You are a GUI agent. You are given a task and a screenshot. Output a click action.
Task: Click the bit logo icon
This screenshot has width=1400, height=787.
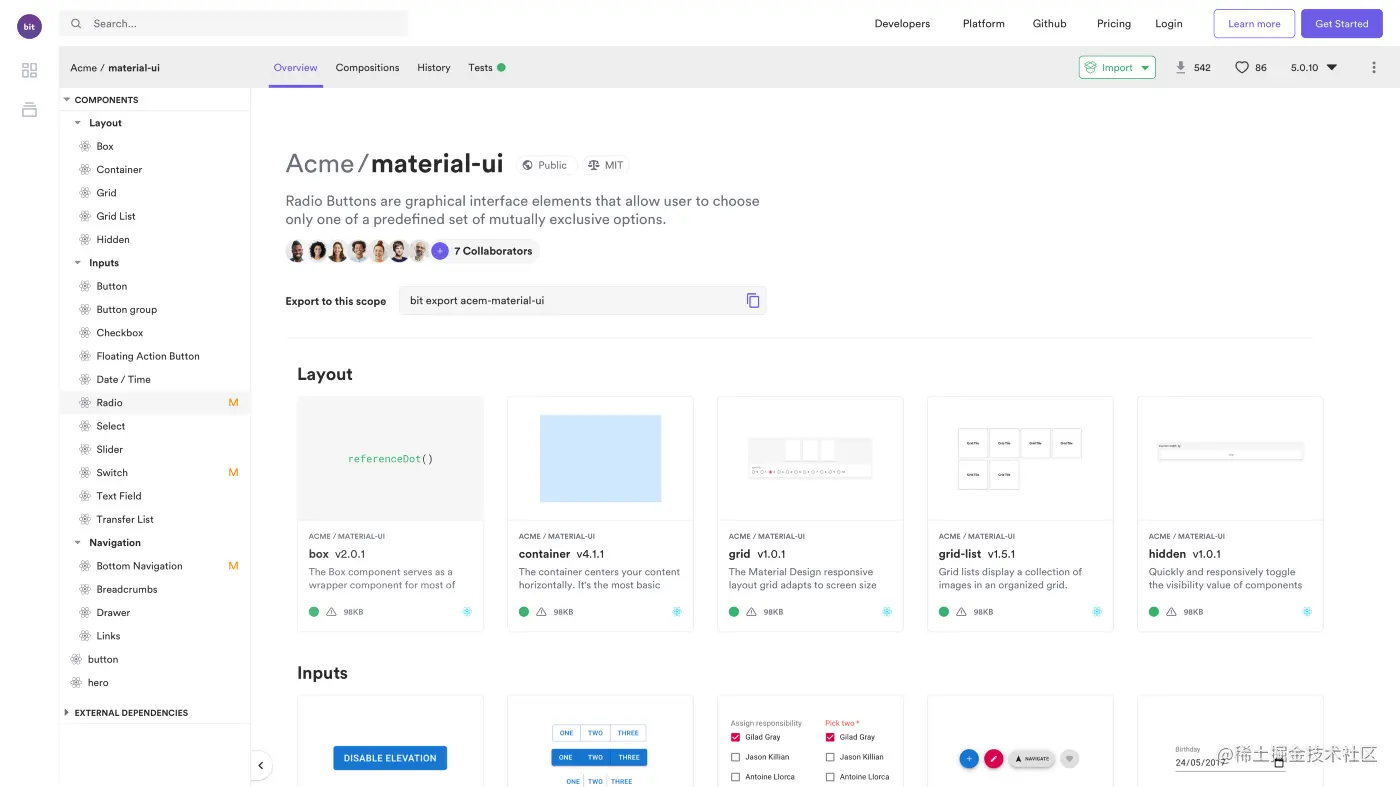tap(29, 27)
